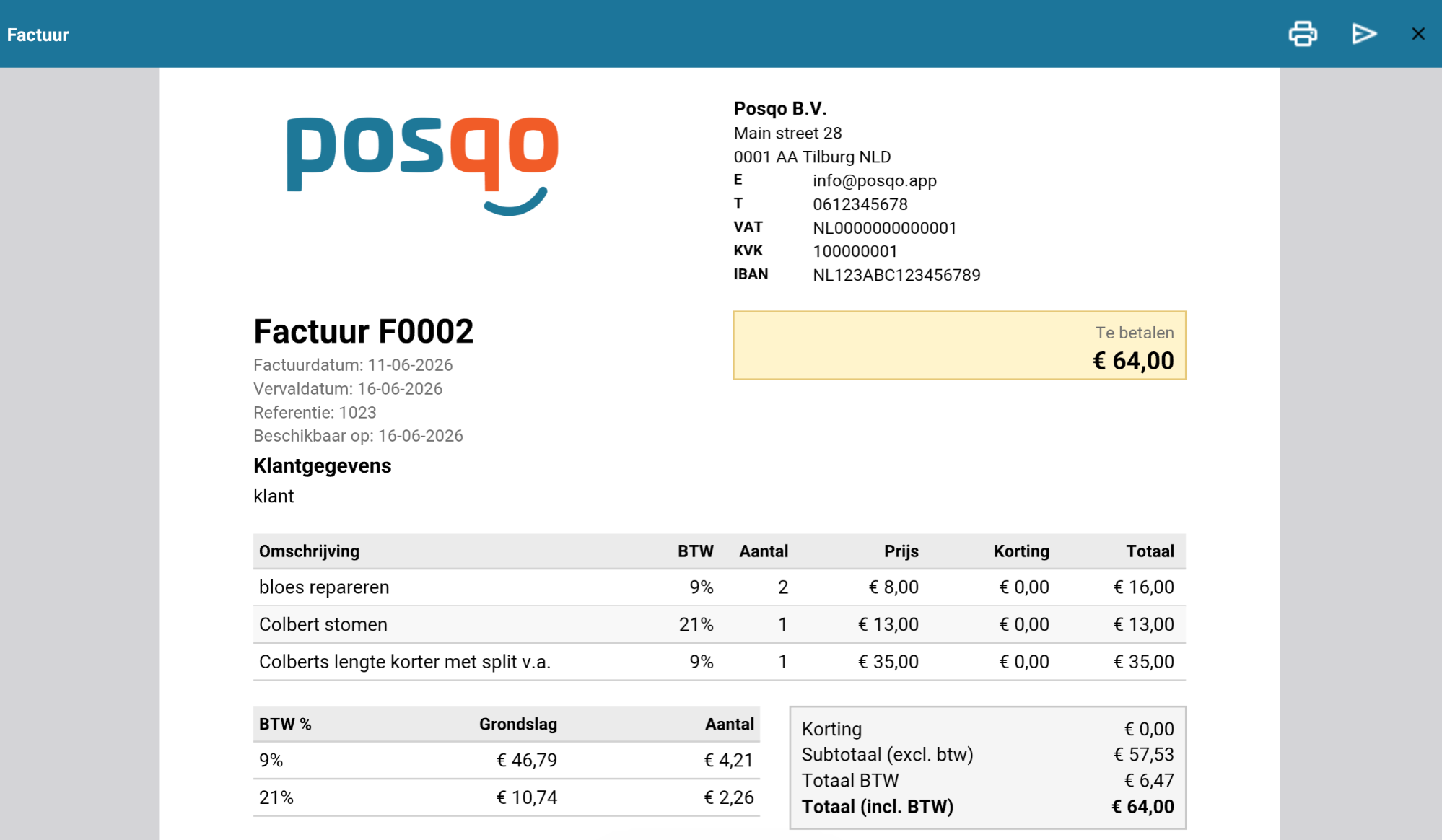Click the Posqo logo image
This screenshot has width=1442, height=840.
pos(422,165)
